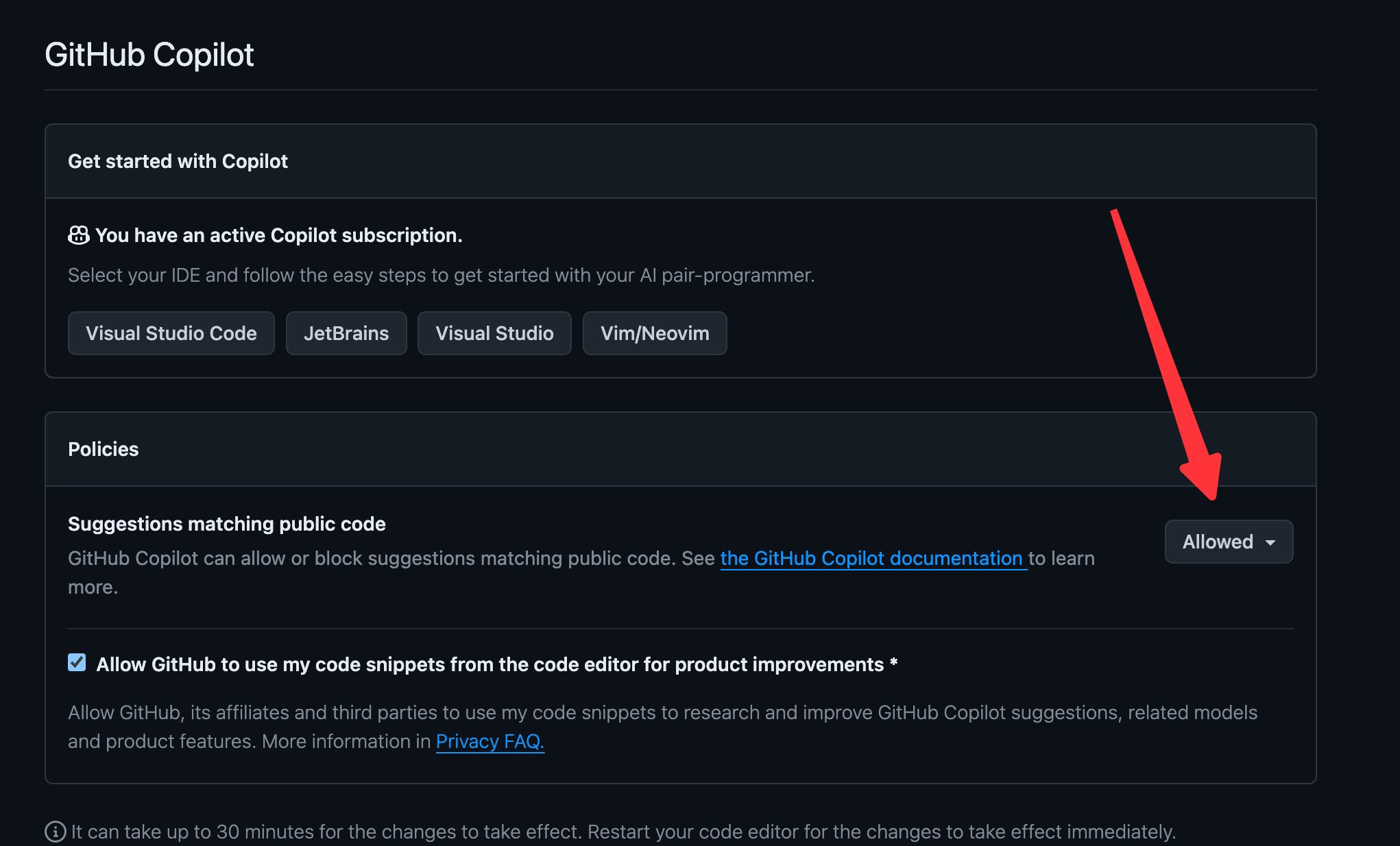Select the Vim/Neovim button

point(655,333)
